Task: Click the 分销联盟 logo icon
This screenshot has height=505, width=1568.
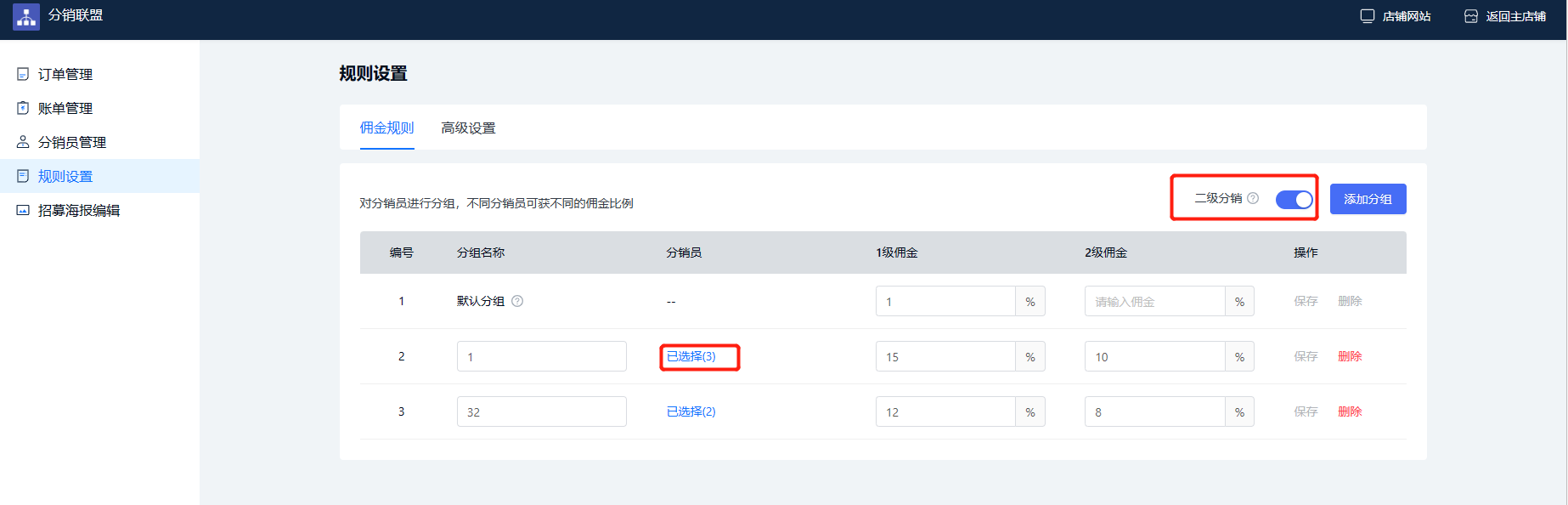Action: tap(26, 16)
